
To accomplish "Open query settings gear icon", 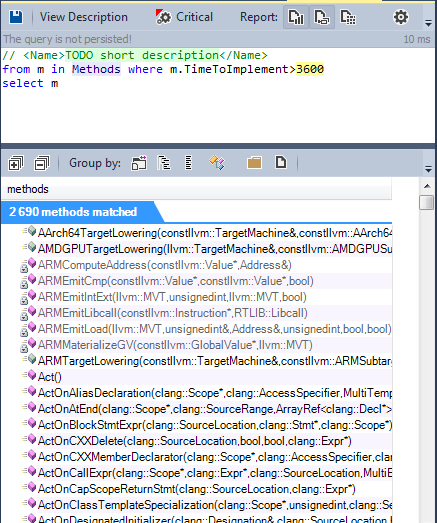I will (x=401, y=17).
